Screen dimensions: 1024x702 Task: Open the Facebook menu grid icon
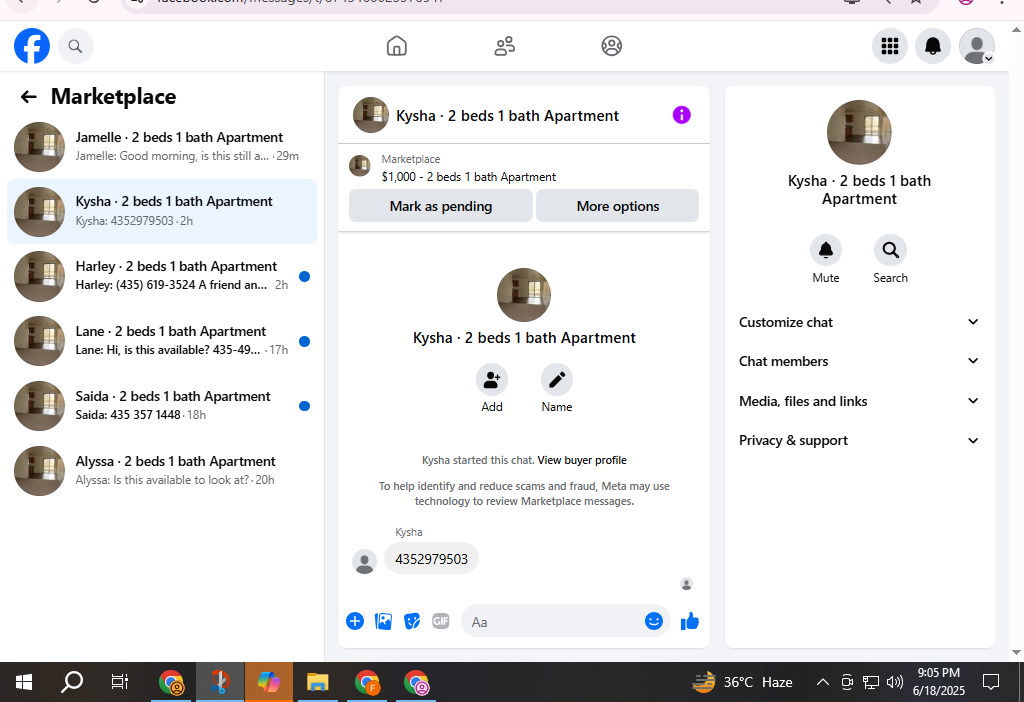click(x=889, y=46)
